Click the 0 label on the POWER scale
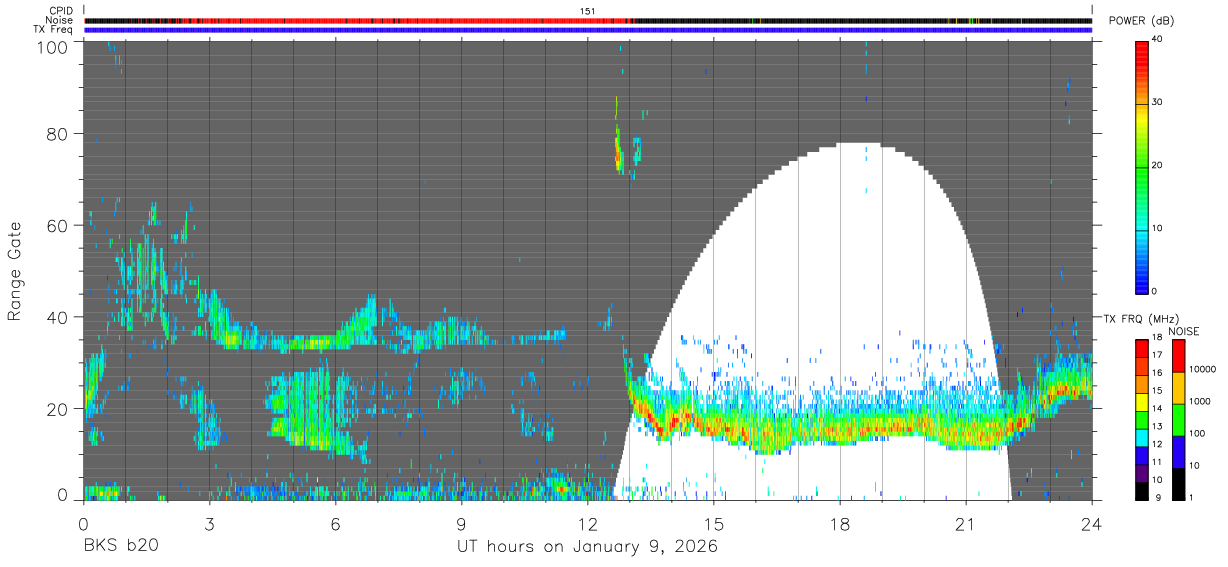 pyautogui.click(x=1154, y=291)
